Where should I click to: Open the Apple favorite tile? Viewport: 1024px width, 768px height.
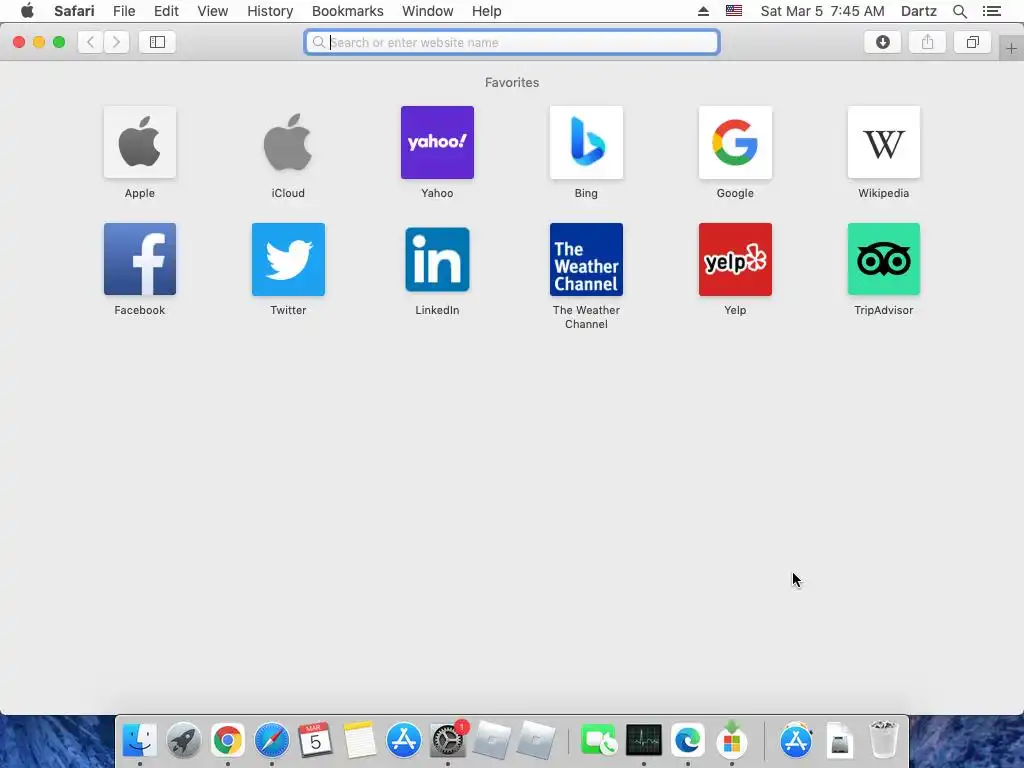(x=140, y=142)
